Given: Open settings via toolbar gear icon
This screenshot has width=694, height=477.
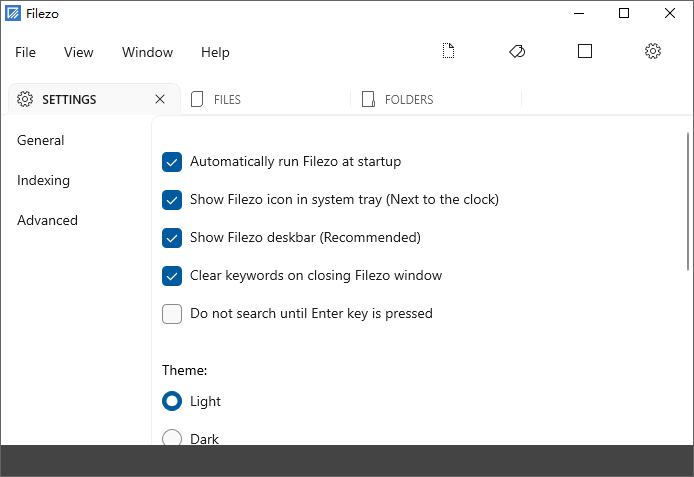Looking at the screenshot, I should 652,51.
